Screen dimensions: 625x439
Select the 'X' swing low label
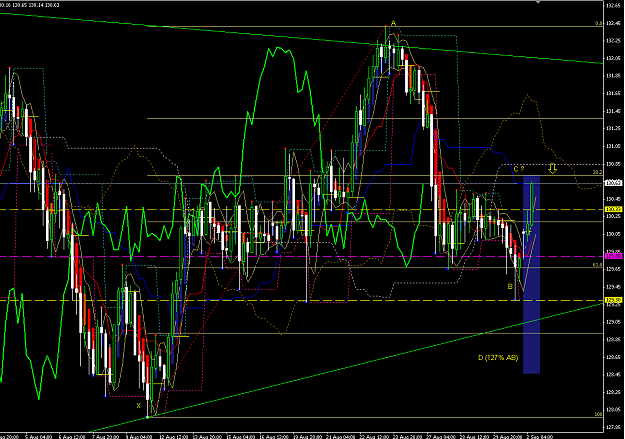point(139,406)
